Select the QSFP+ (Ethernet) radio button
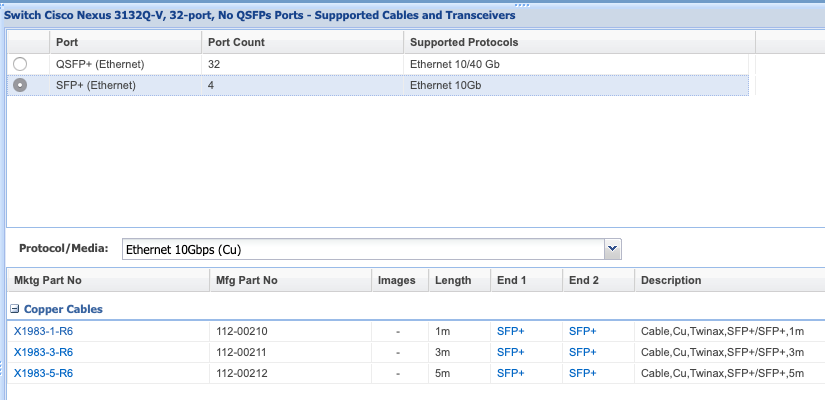825x400 pixels. [18, 64]
